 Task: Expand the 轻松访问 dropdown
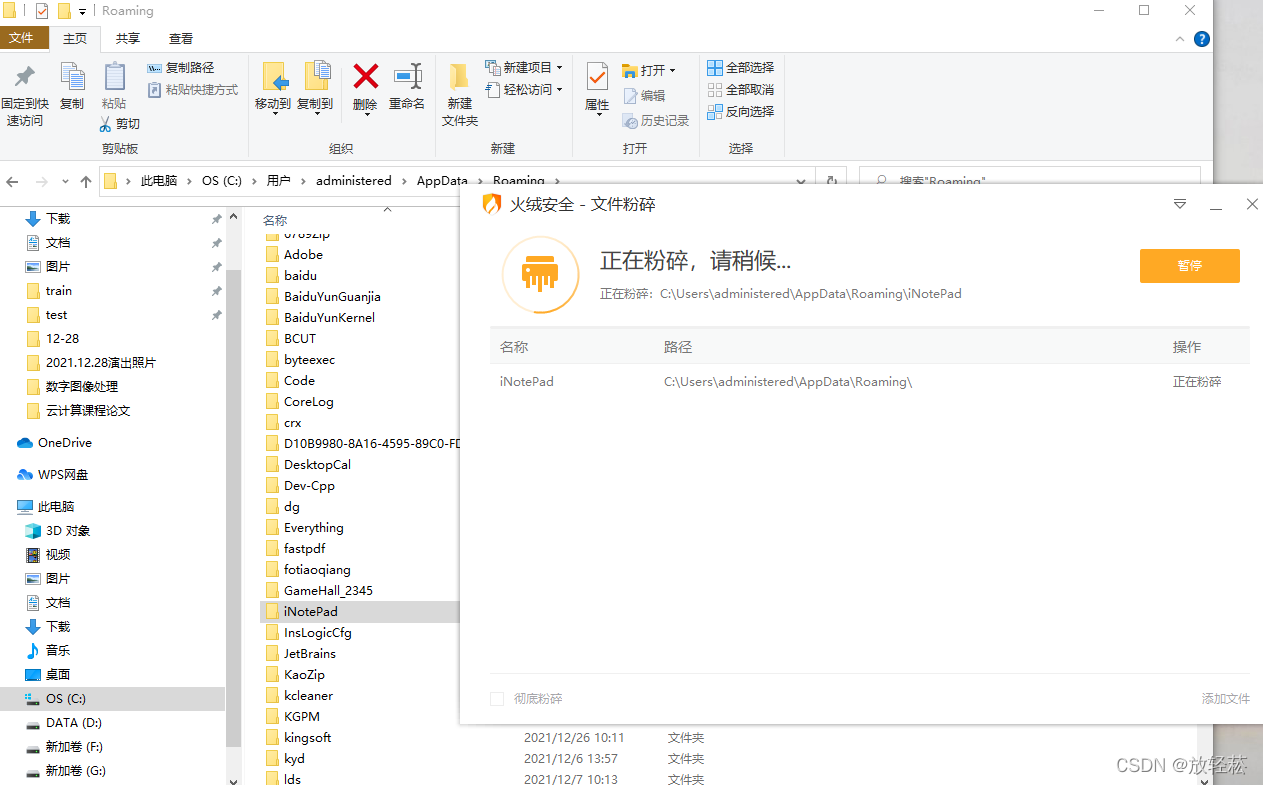pos(559,90)
